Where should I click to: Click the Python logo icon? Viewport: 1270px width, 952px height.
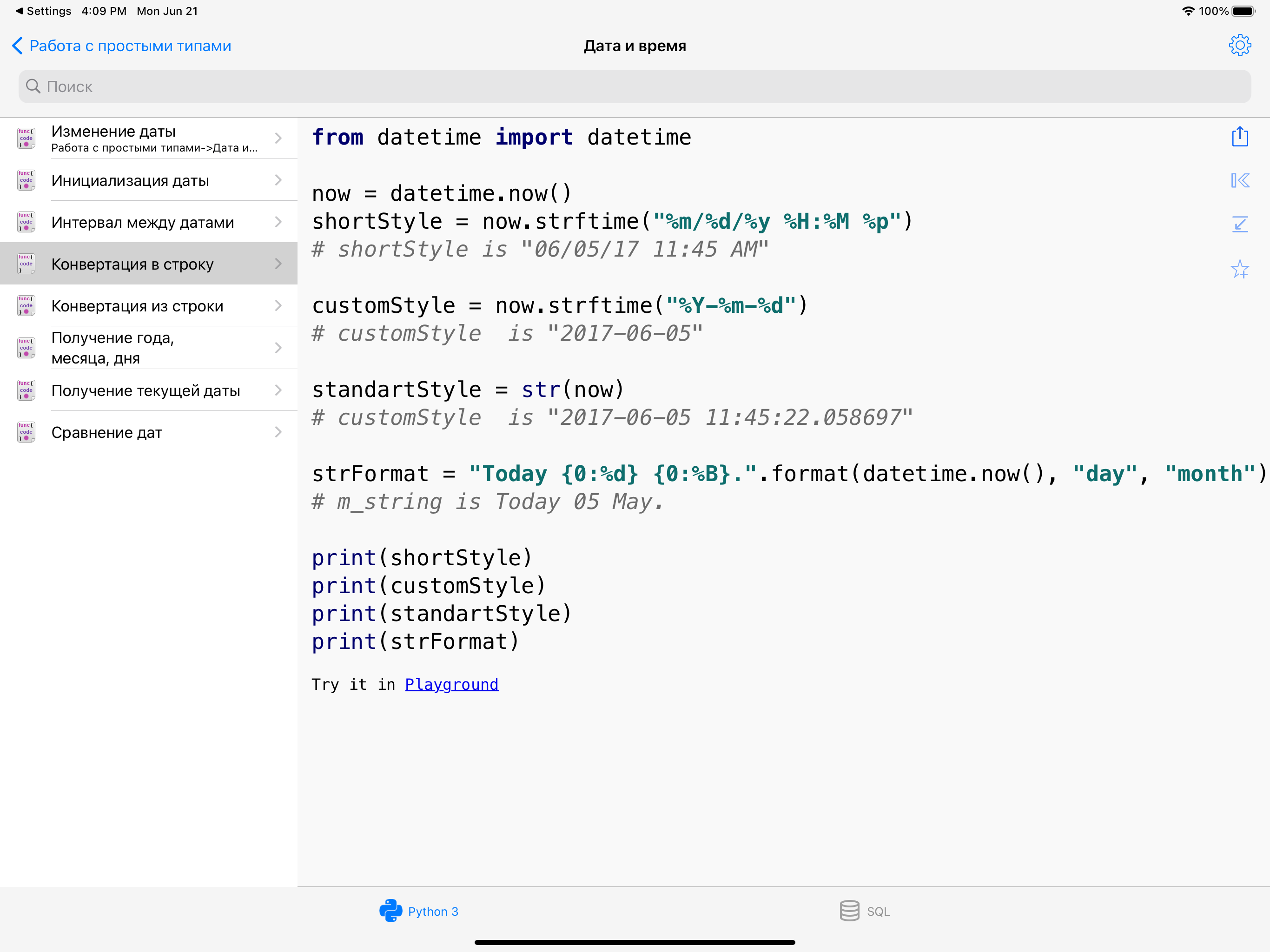[390, 911]
